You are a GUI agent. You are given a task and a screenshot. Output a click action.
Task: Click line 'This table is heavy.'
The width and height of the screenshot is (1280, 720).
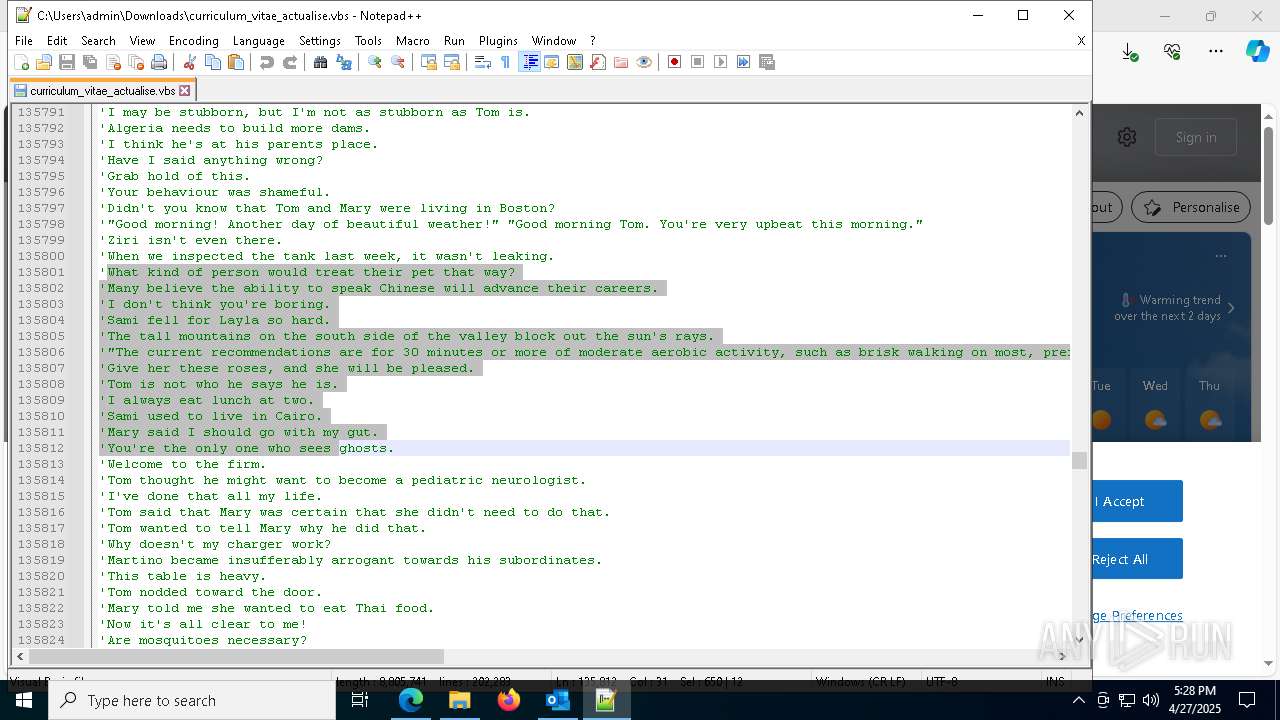tap(183, 576)
